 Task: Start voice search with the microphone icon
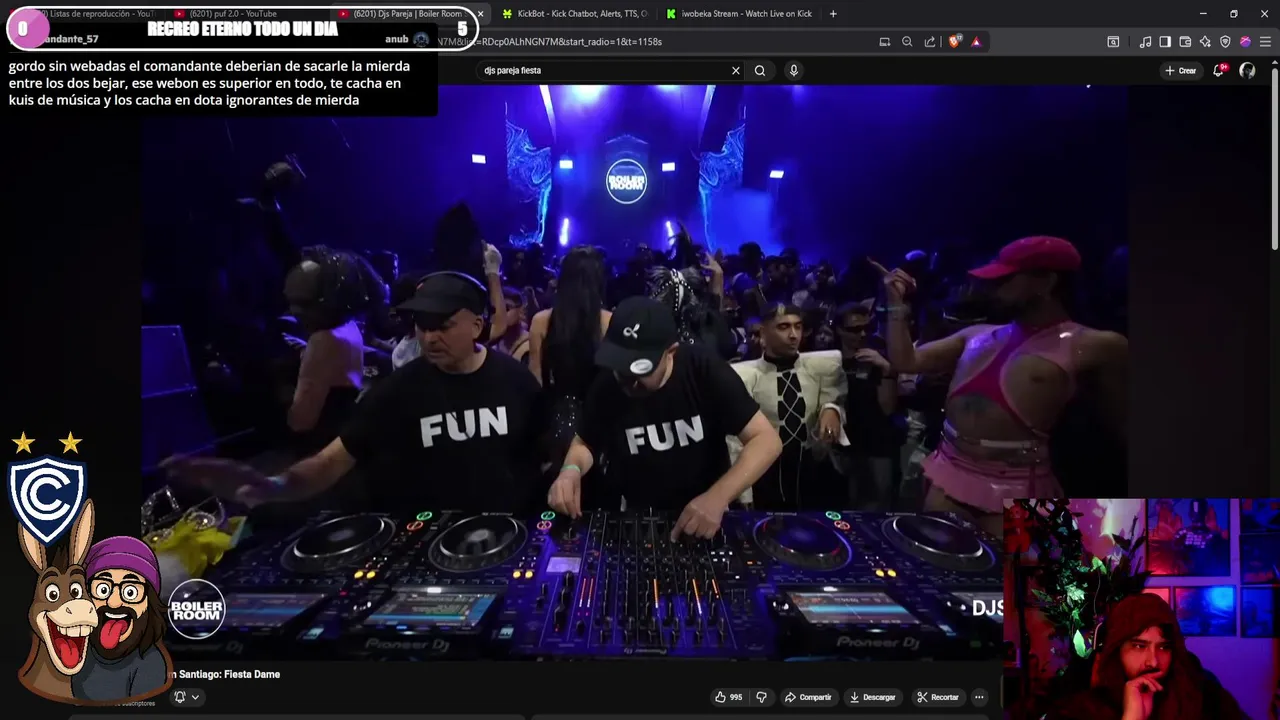(x=793, y=70)
